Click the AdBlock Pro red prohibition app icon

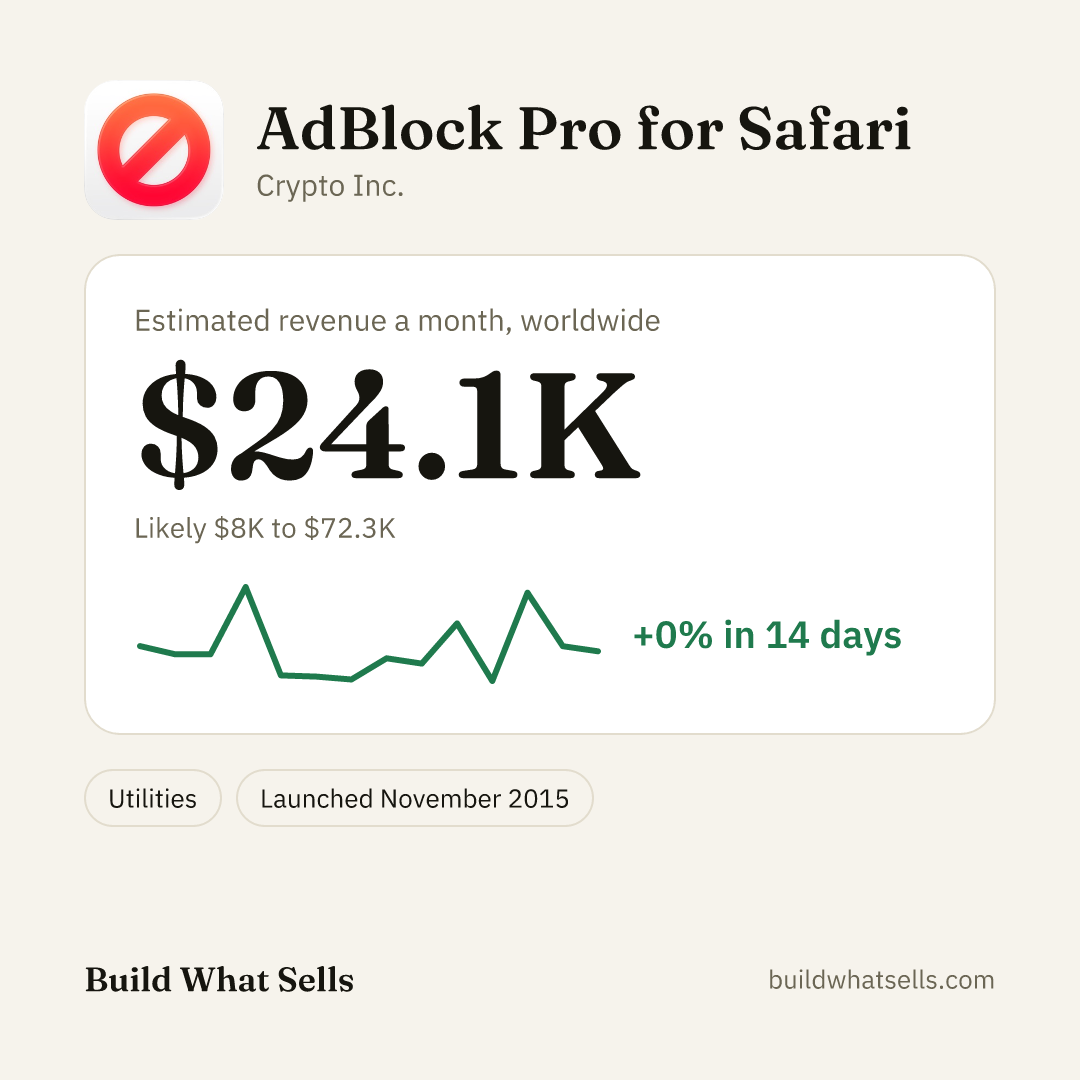point(154,150)
